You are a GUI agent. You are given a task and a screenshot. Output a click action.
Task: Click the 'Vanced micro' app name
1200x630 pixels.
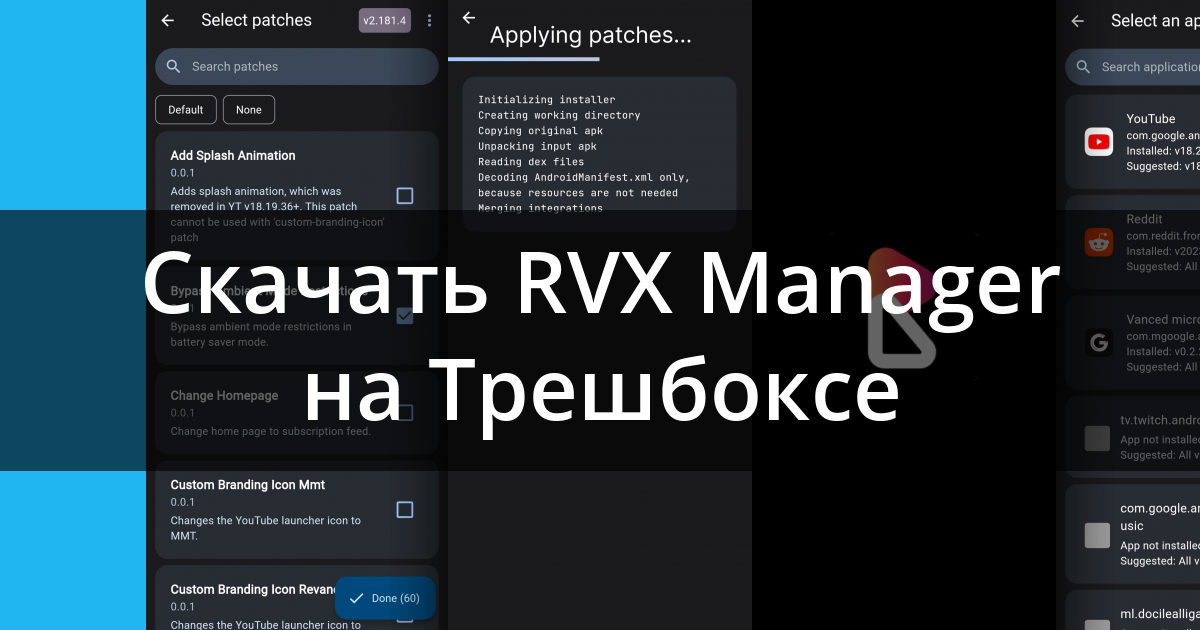1163,320
